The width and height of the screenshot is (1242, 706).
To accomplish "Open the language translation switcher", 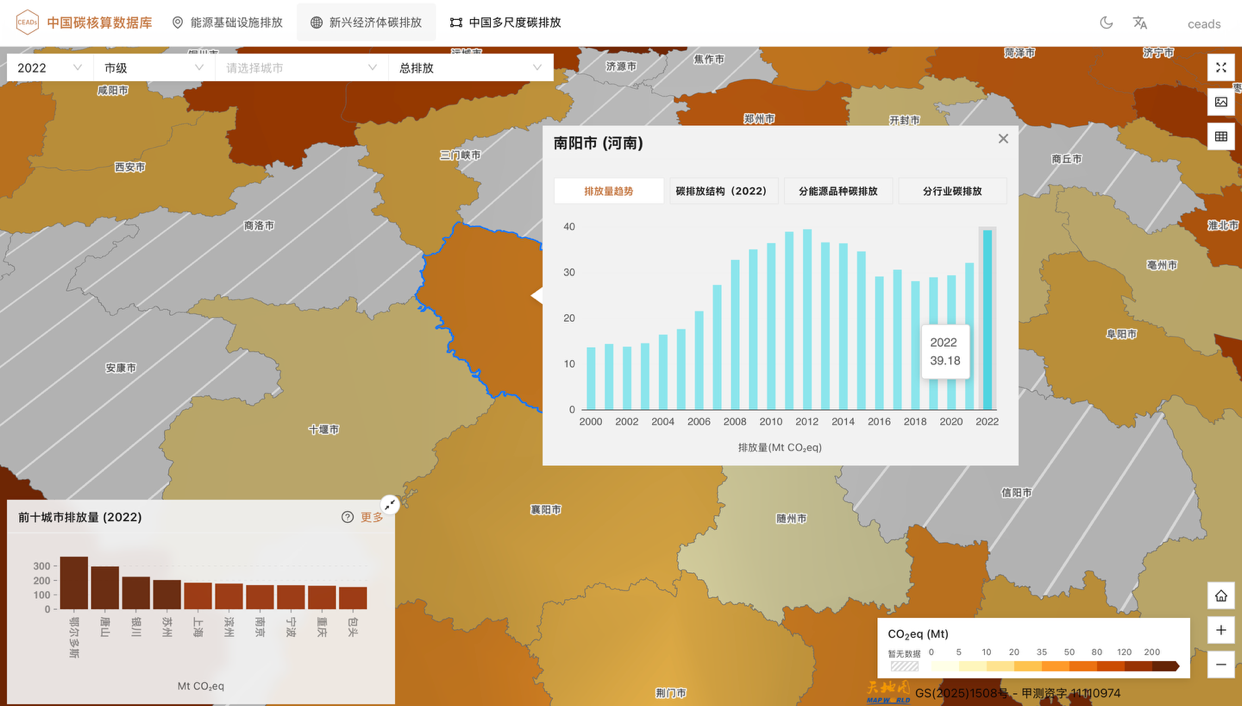I will pyautogui.click(x=1140, y=23).
